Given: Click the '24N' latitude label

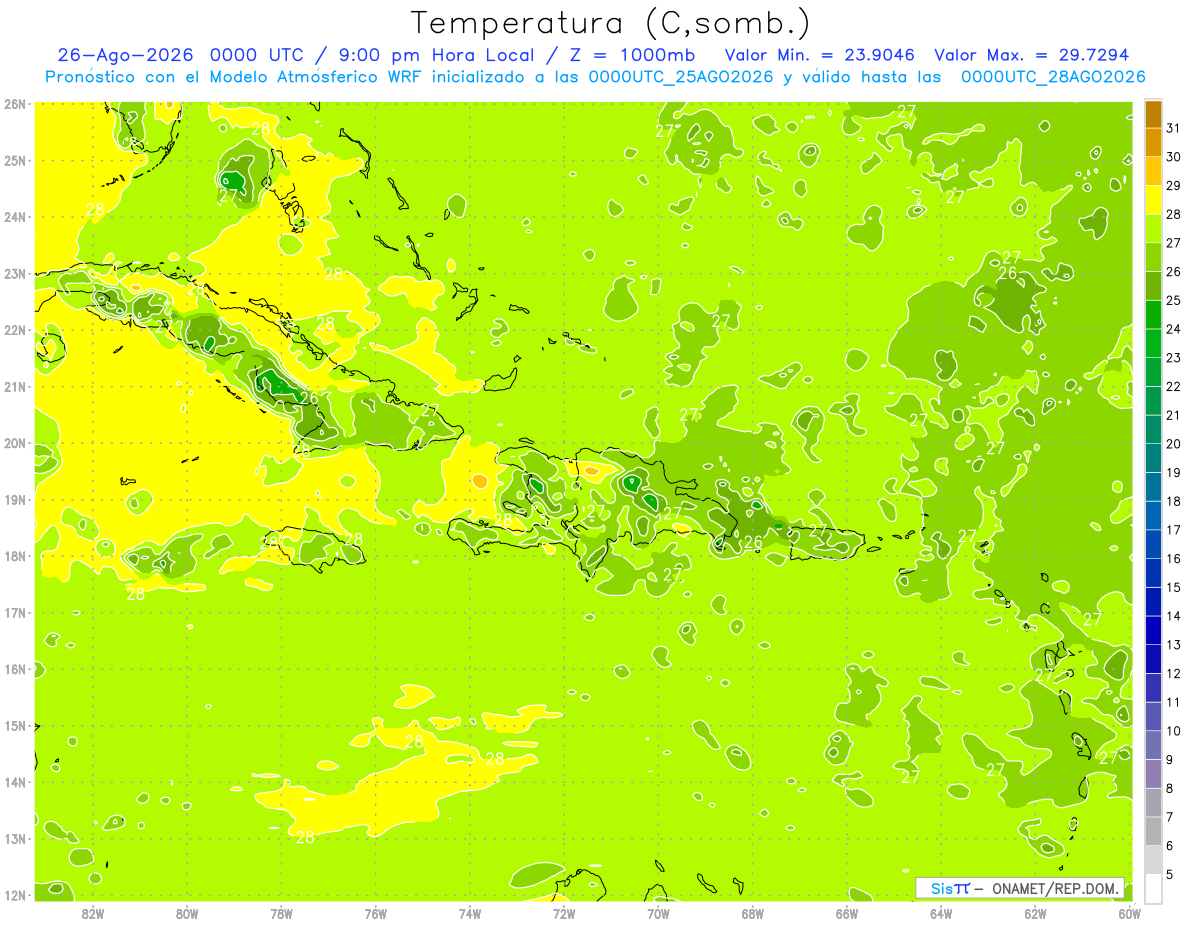Looking at the screenshot, I should [x=15, y=217].
